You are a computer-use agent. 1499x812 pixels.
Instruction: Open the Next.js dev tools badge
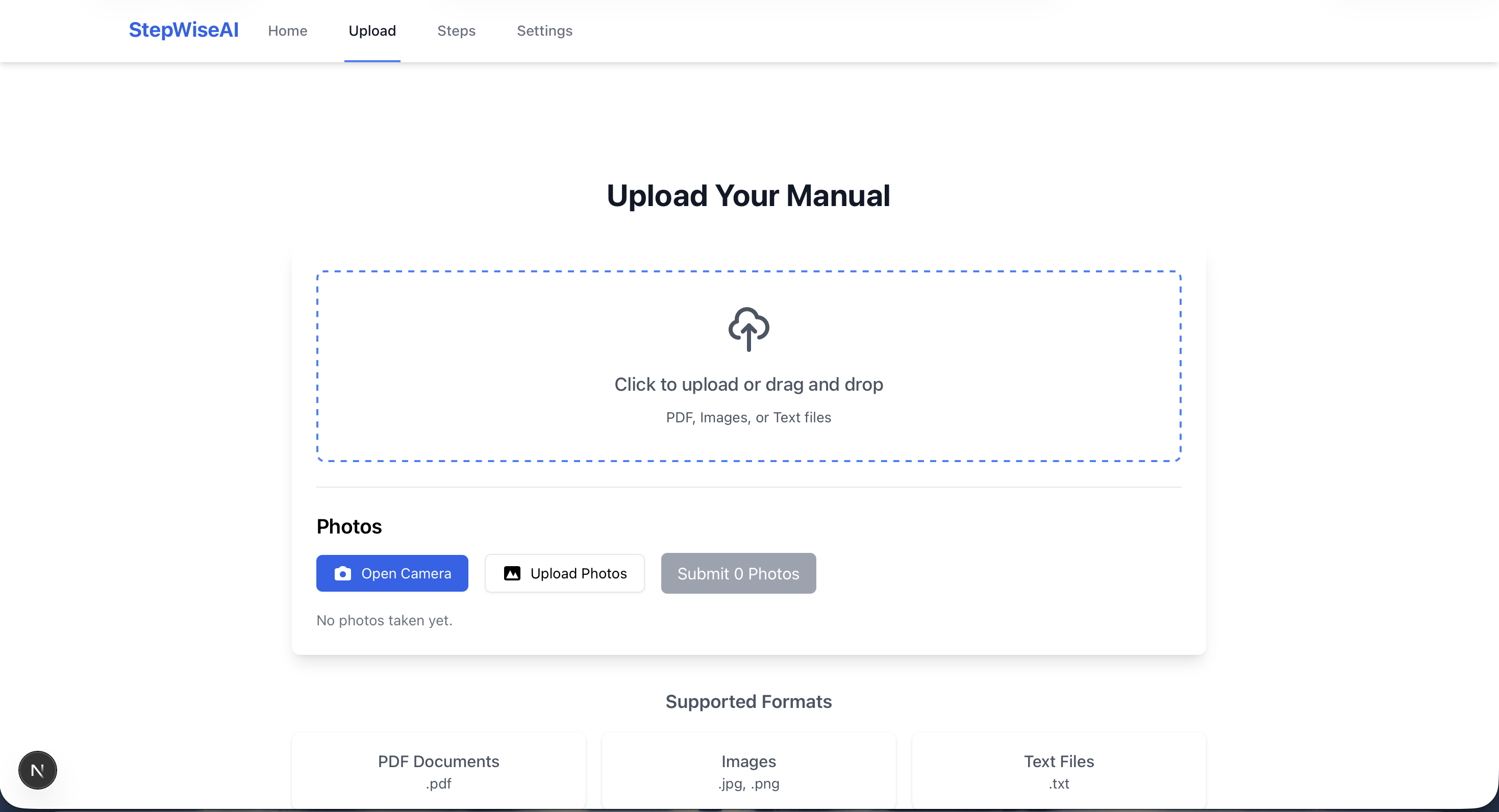click(x=38, y=770)
